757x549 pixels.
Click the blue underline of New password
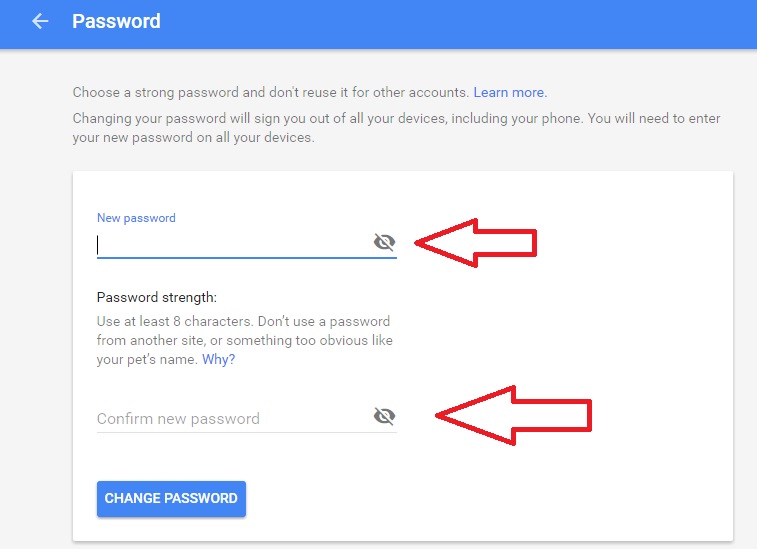[247, 258]
